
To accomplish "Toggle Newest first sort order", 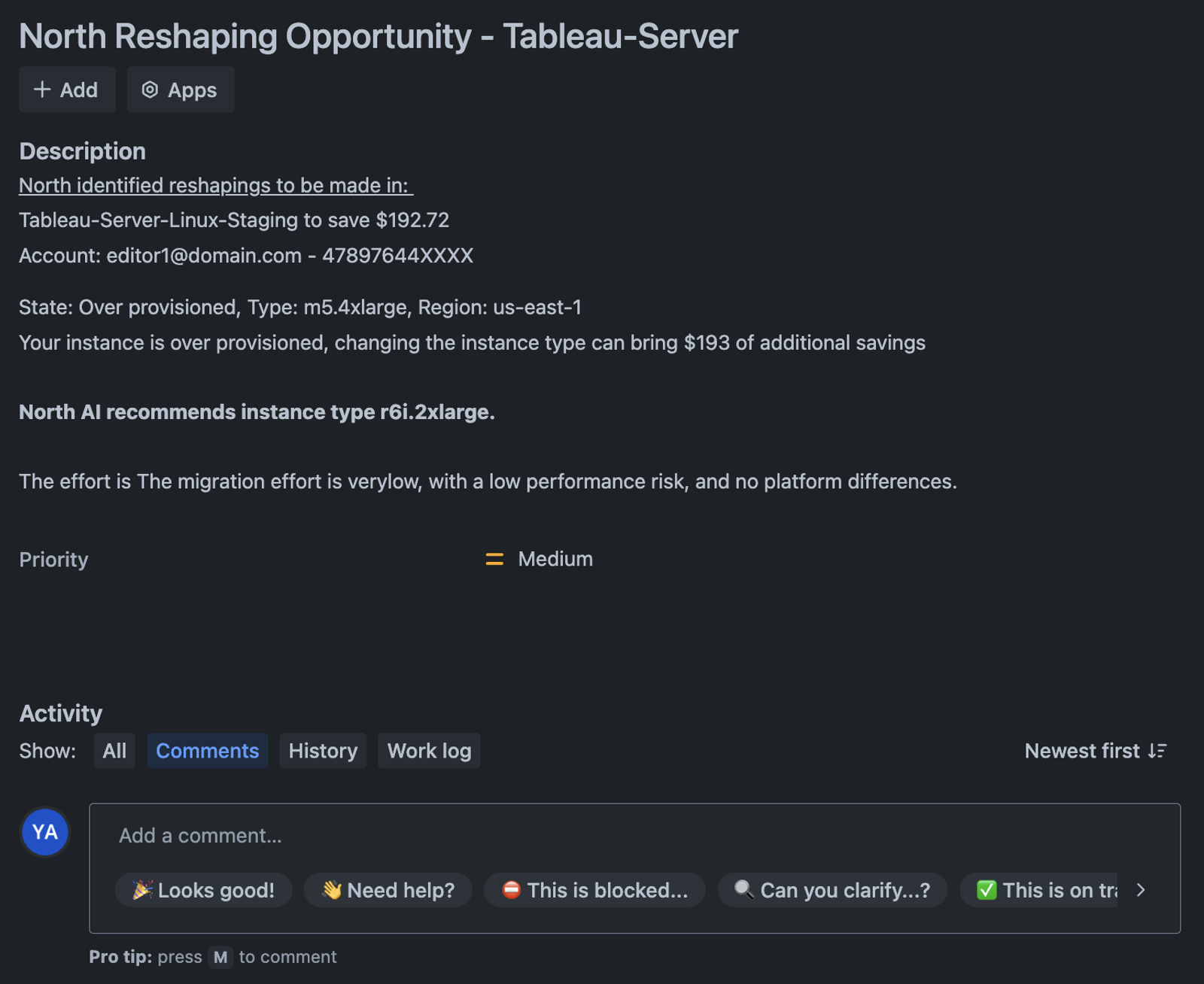I will coord(1096,751).
